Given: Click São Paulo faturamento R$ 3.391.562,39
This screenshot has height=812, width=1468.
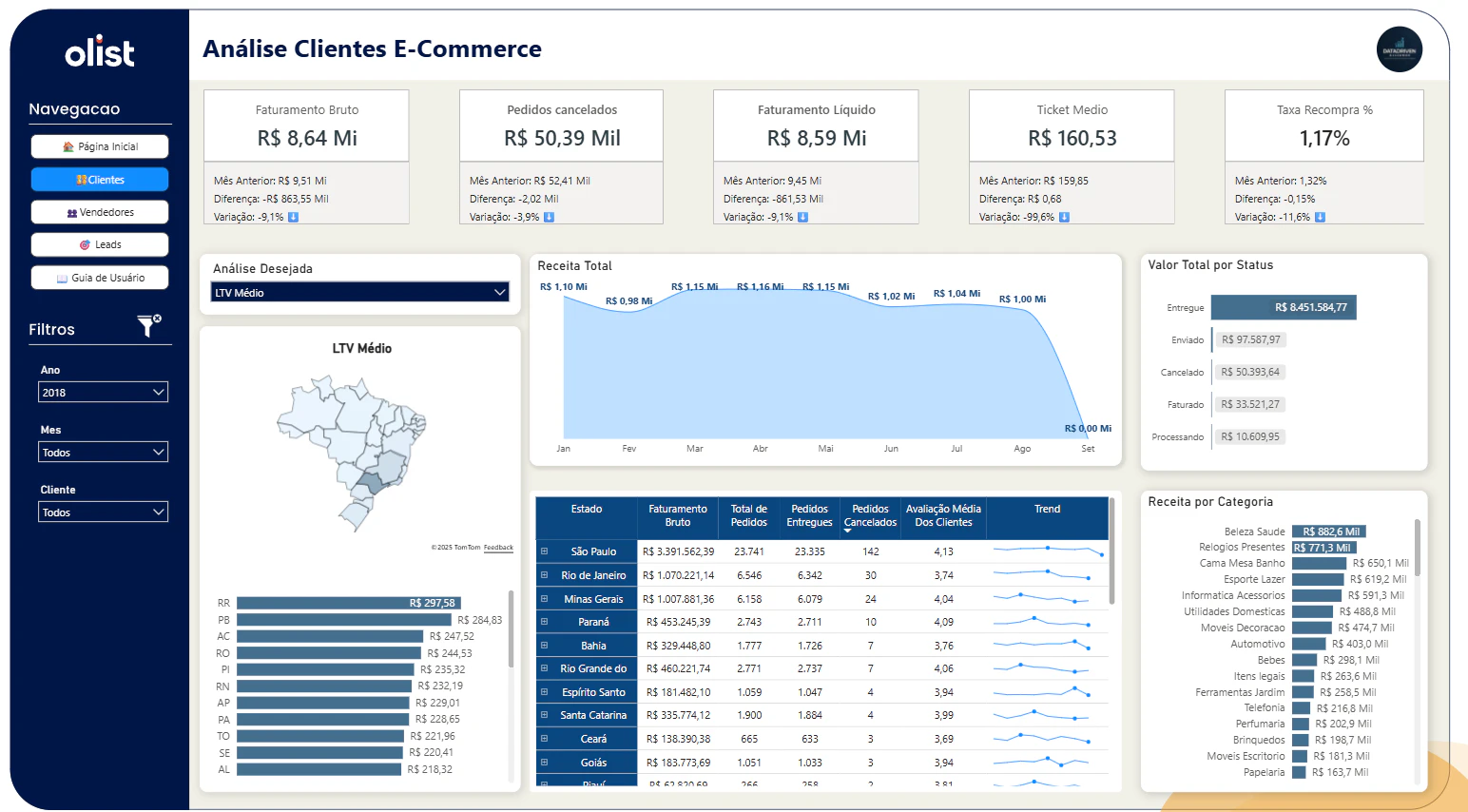Looking at the screenshot, I should point(678,551).
